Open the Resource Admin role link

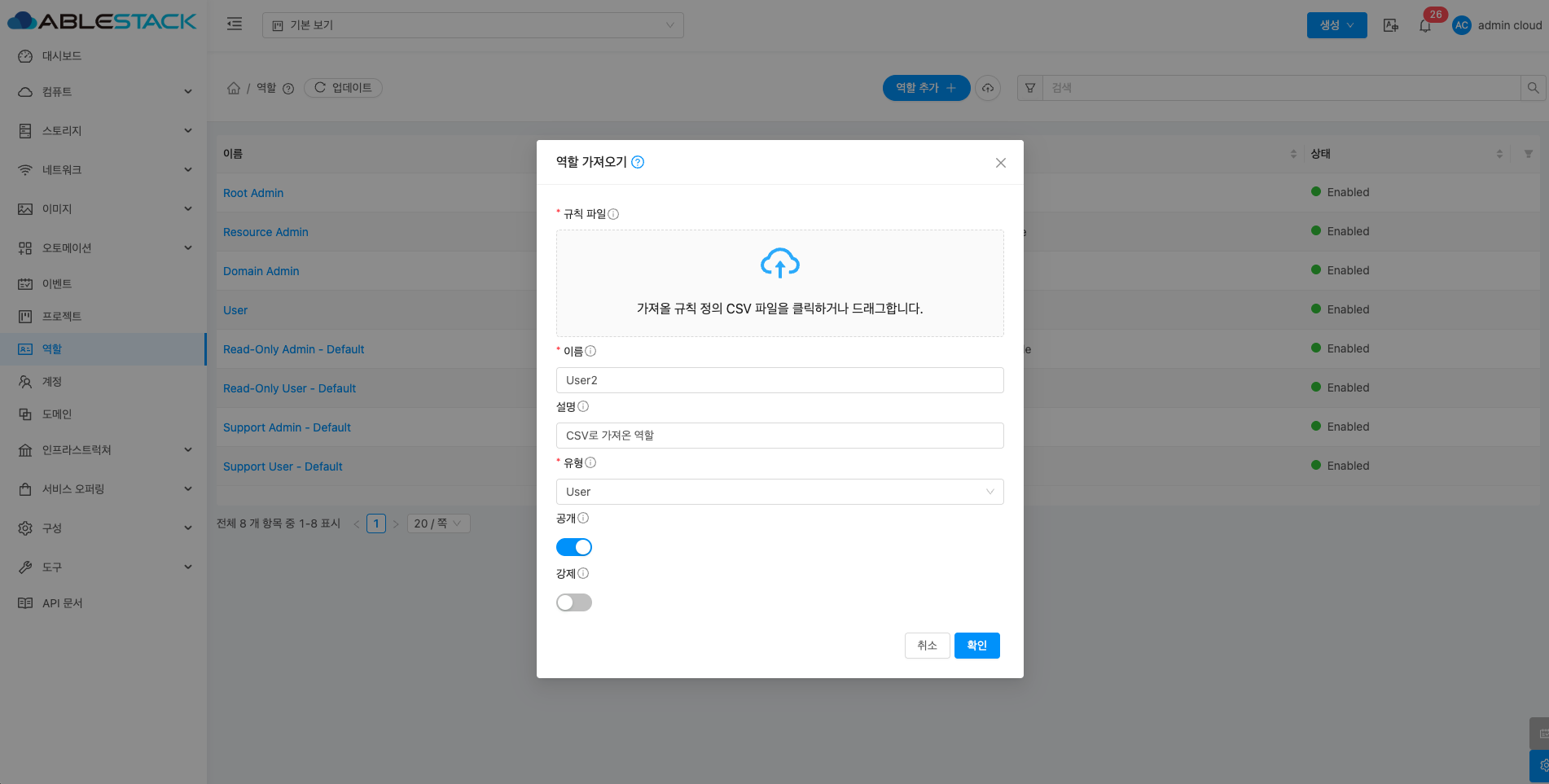point(265,232)
